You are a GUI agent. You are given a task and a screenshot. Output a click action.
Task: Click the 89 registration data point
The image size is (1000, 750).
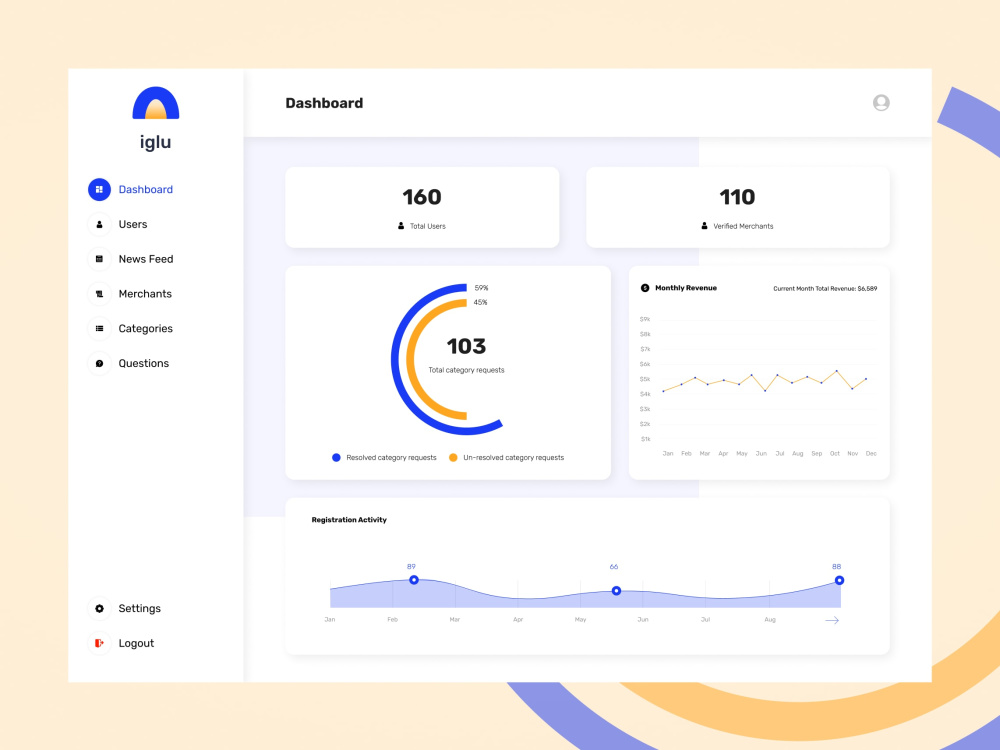tap(414, 580)
